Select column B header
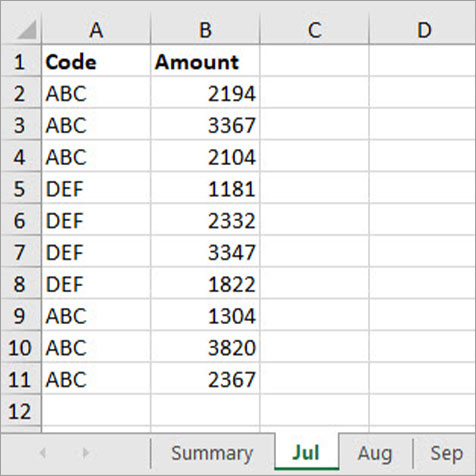This screenshot has width=476, height=476. (x=205, y=30)
